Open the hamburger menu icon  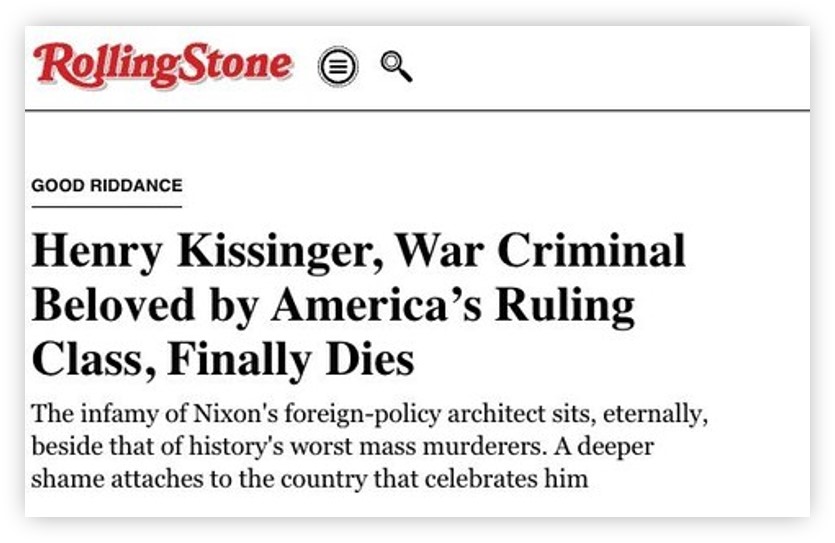point(338,67)
